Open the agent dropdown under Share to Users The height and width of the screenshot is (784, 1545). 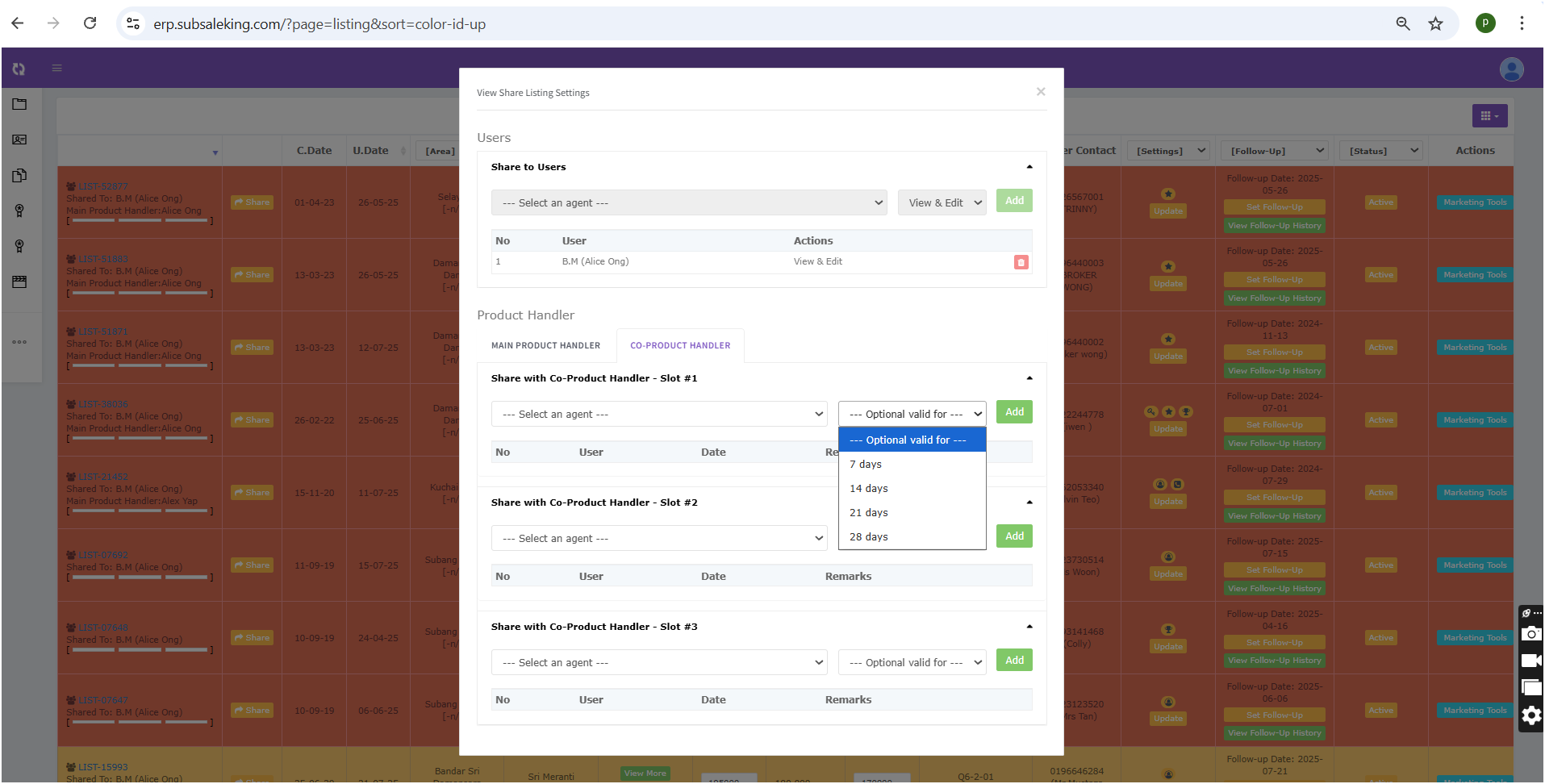click(x=688, y=203)
